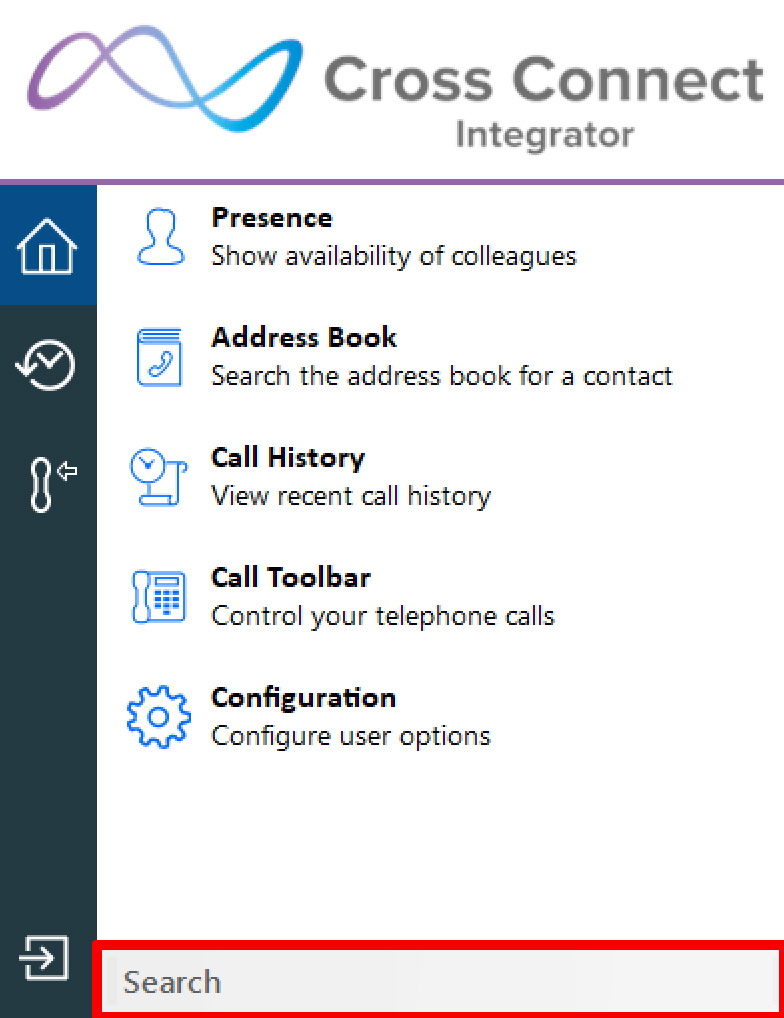Click the Call History clock scroll icon
Viewport: 784px width, 1018px height.
[x=158, y=477]
